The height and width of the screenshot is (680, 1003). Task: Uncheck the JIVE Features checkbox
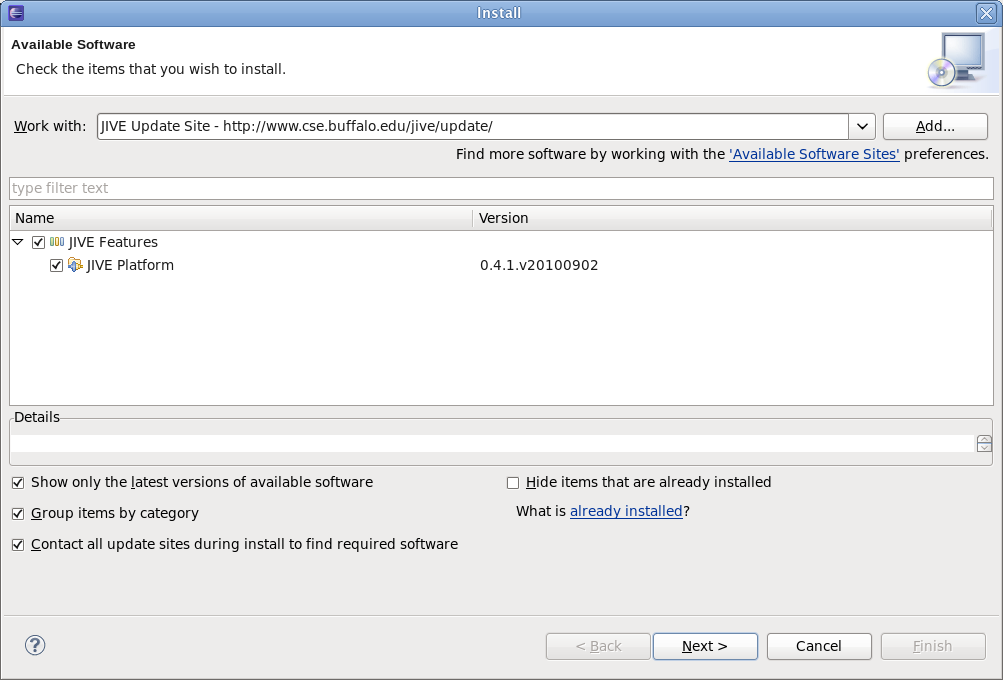pyautogui.click(x=39, y=242)
